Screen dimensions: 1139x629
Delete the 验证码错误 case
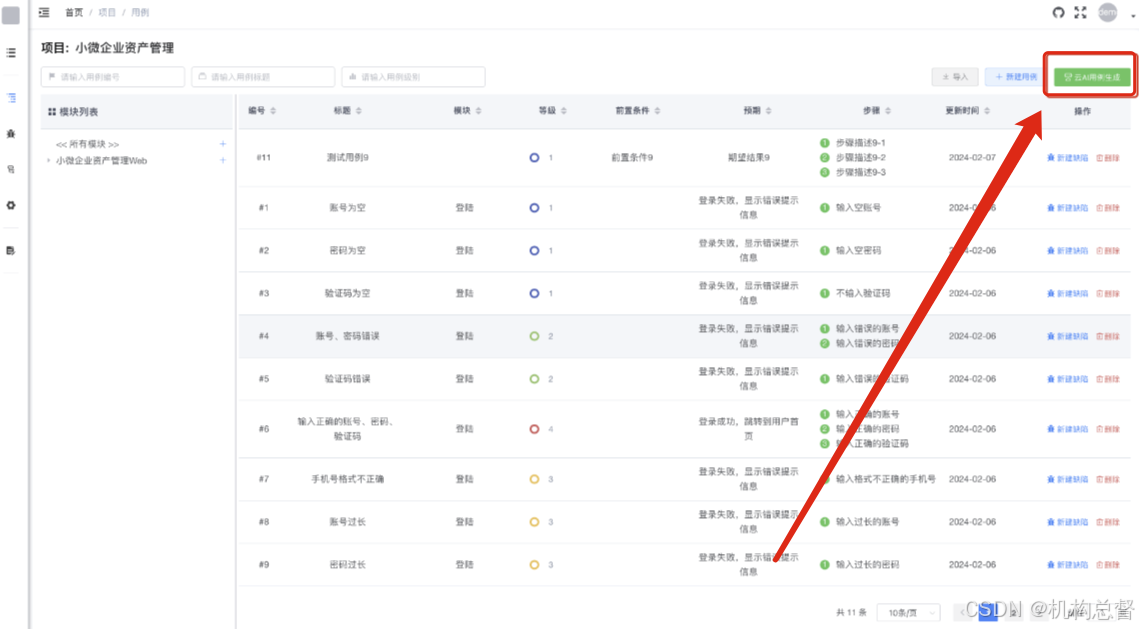[x=1108, y=379]
